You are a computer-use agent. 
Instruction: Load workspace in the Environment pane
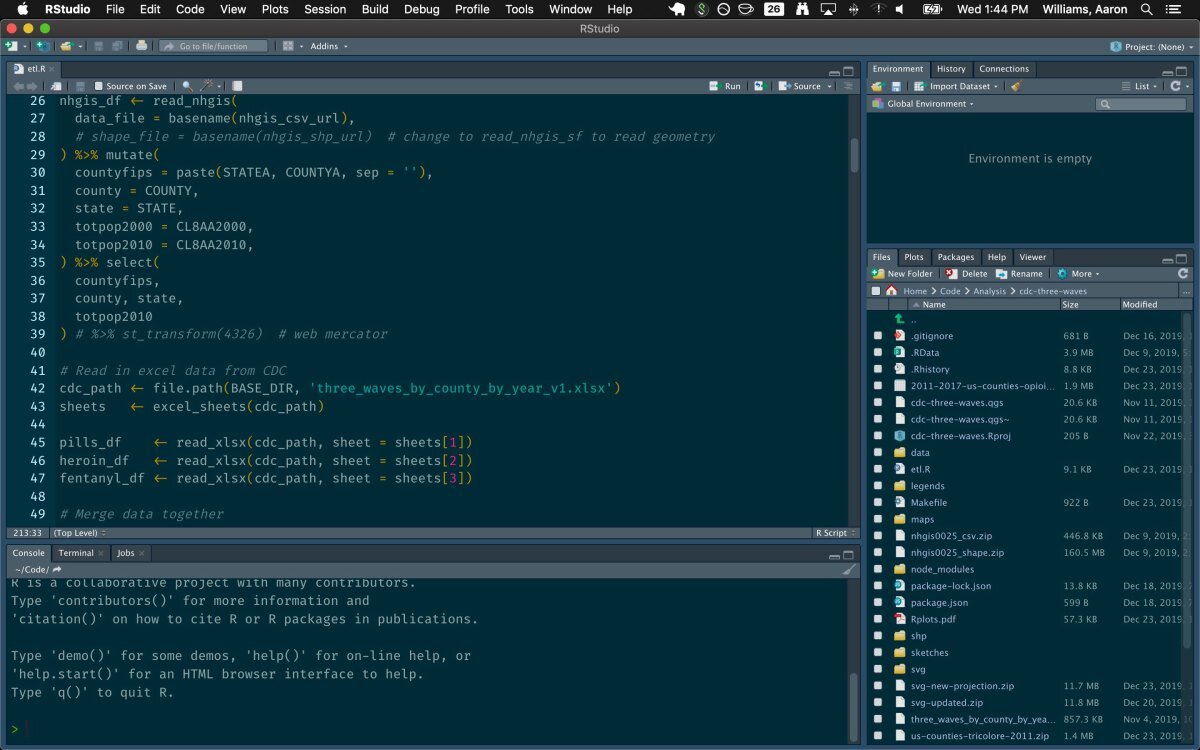877,86
